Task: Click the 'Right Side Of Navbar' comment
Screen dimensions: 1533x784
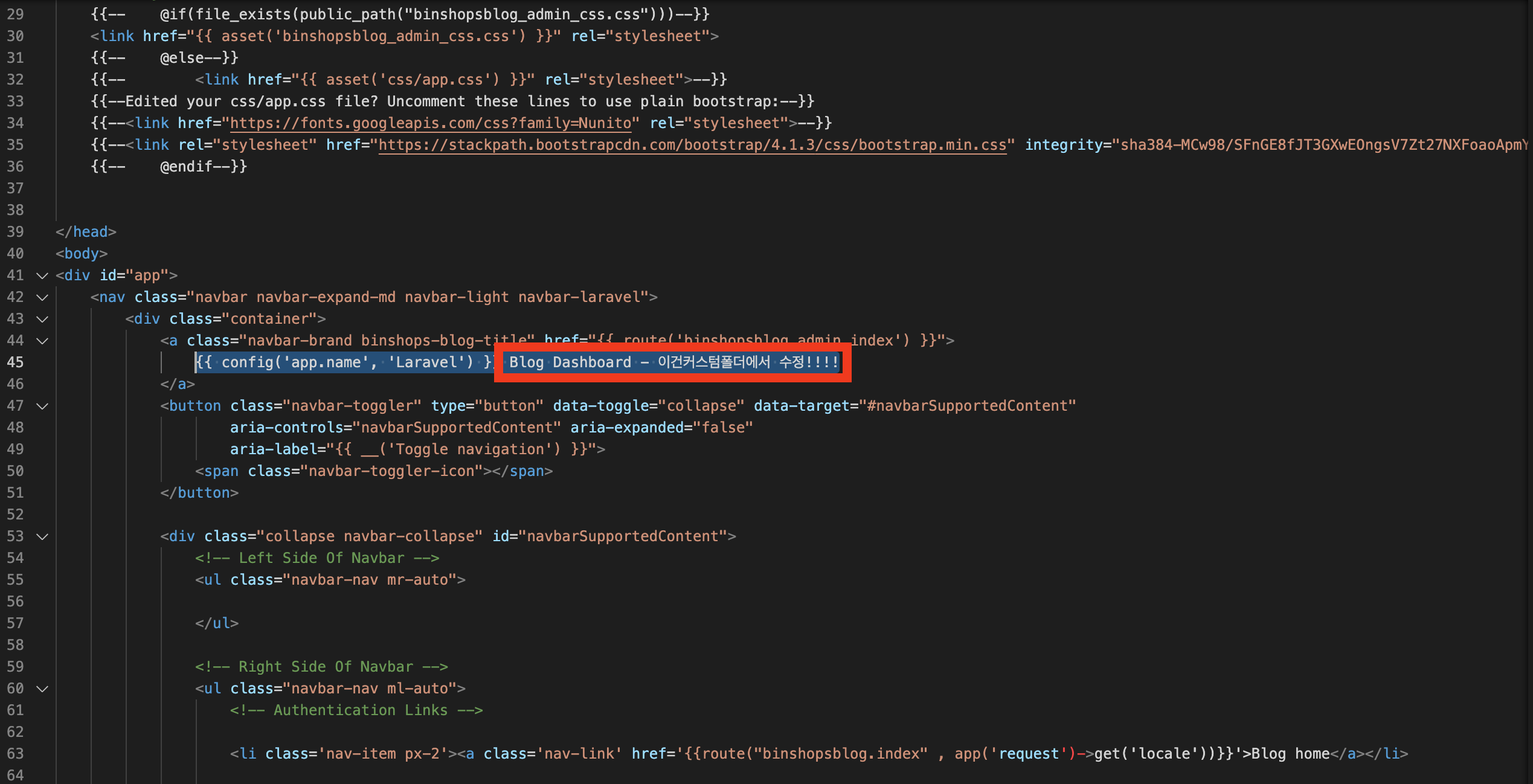Action: click(321, 667)
